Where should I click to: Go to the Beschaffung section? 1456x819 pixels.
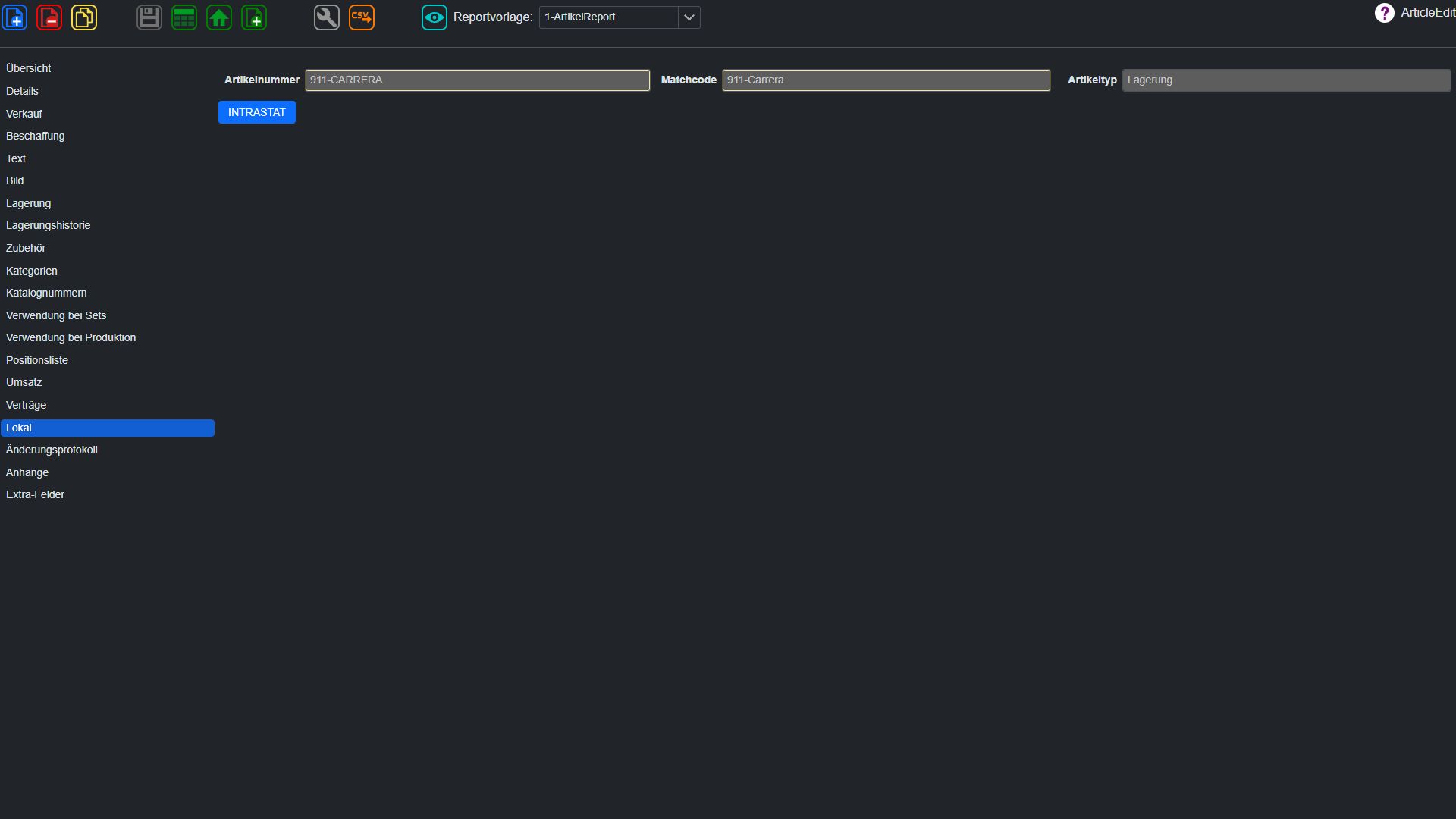pos(108,136)
